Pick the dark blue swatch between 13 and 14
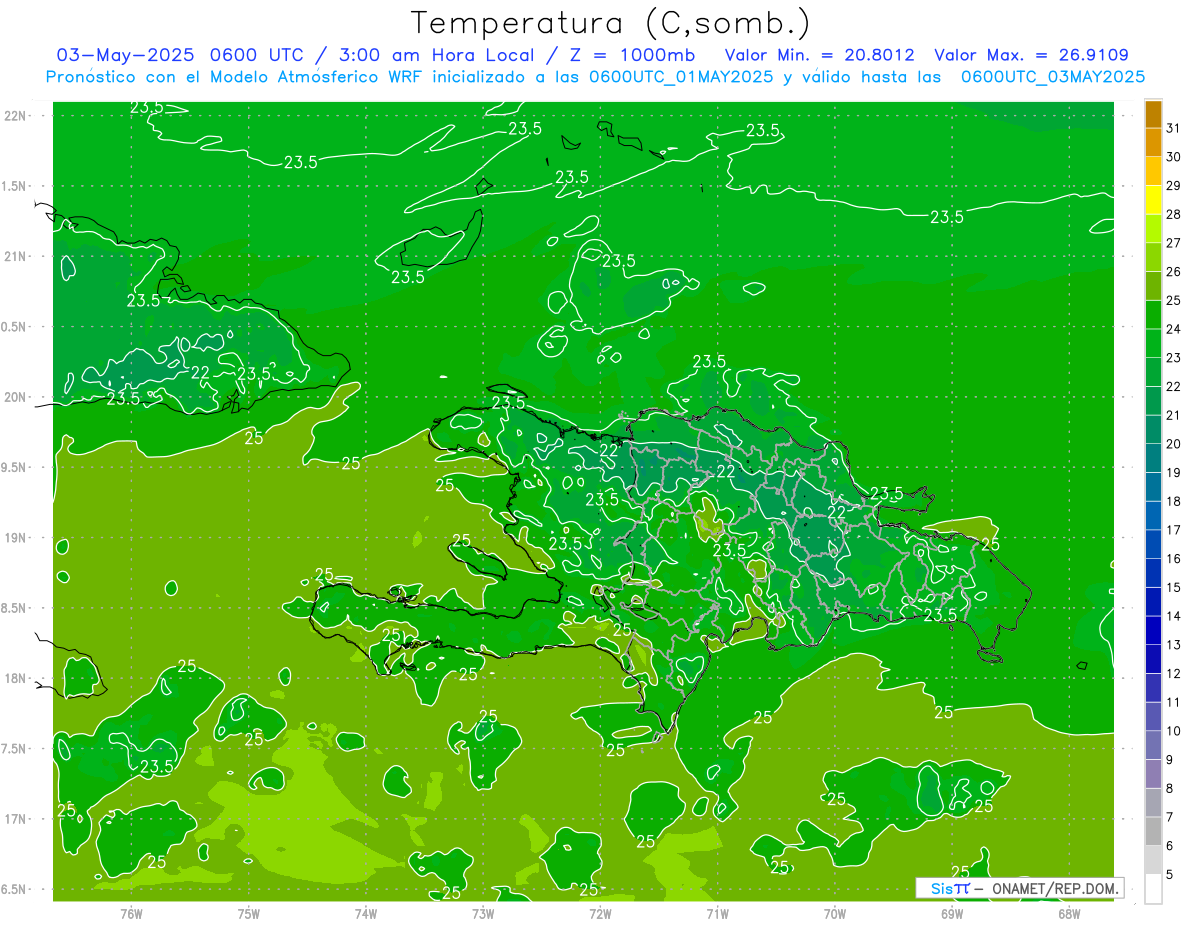 [x=1153, y=631]
